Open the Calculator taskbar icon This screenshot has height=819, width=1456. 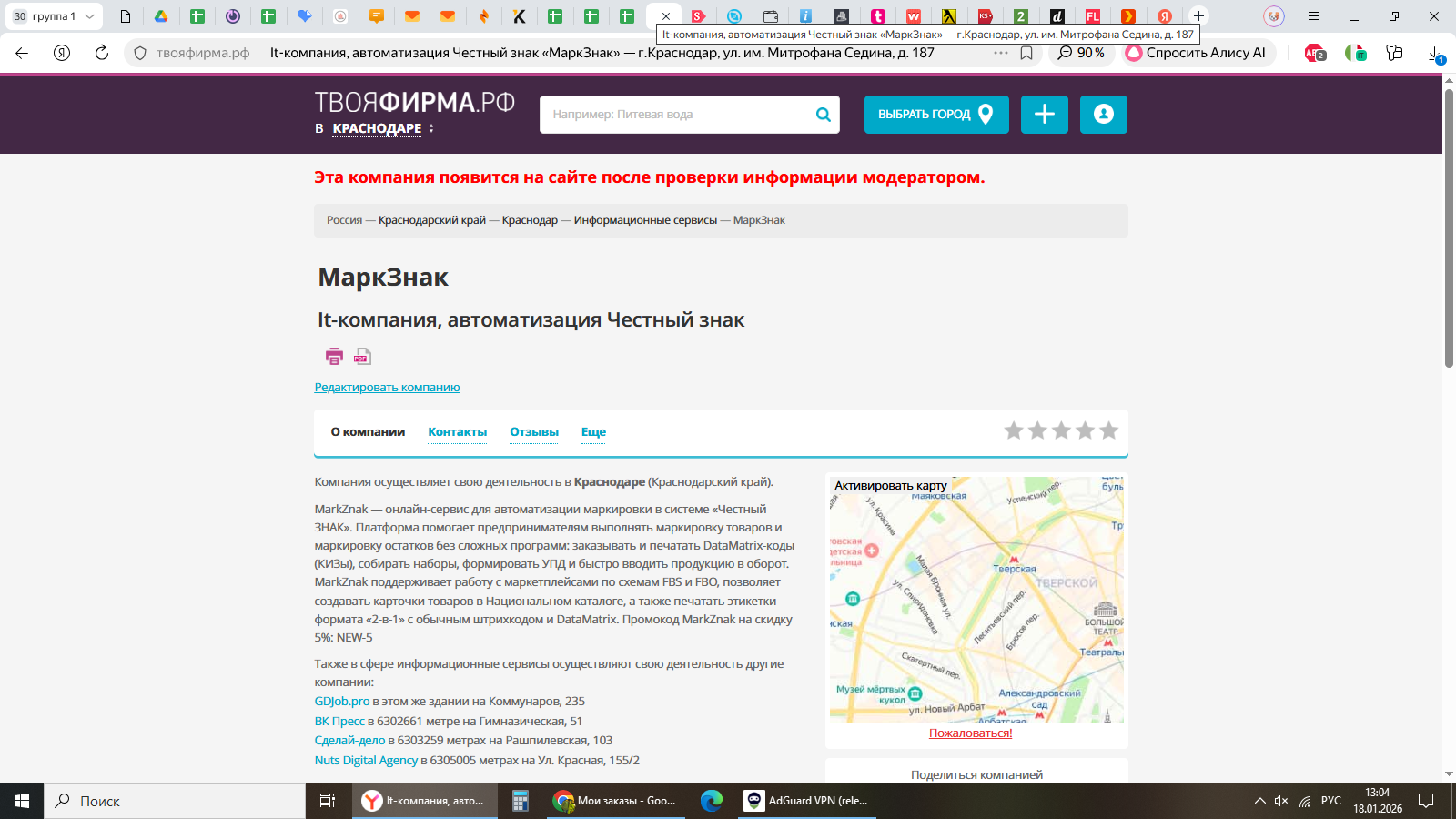[521, 801]
